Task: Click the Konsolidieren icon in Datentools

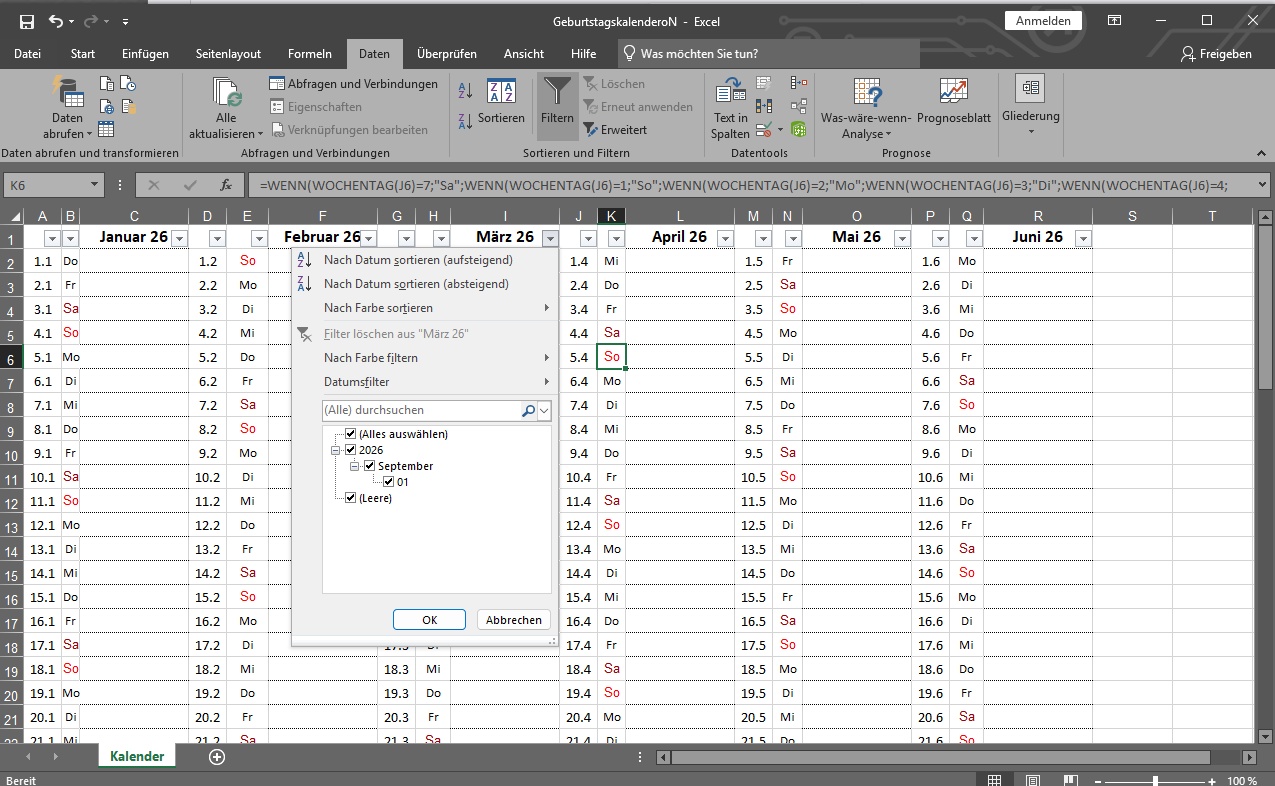Action: tap(798, 84)
